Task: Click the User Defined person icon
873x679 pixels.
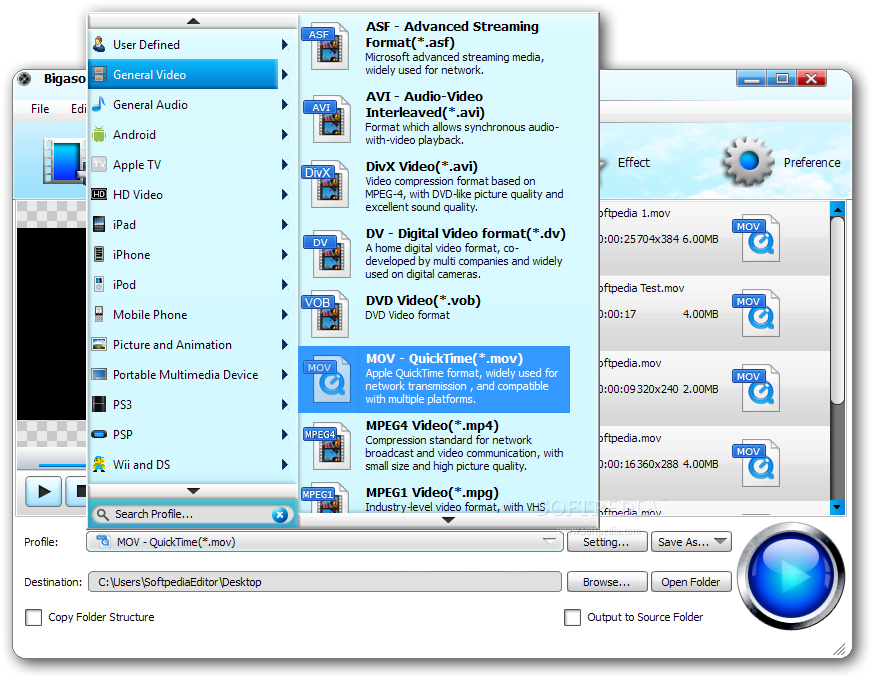Action: tap(99, 44)
